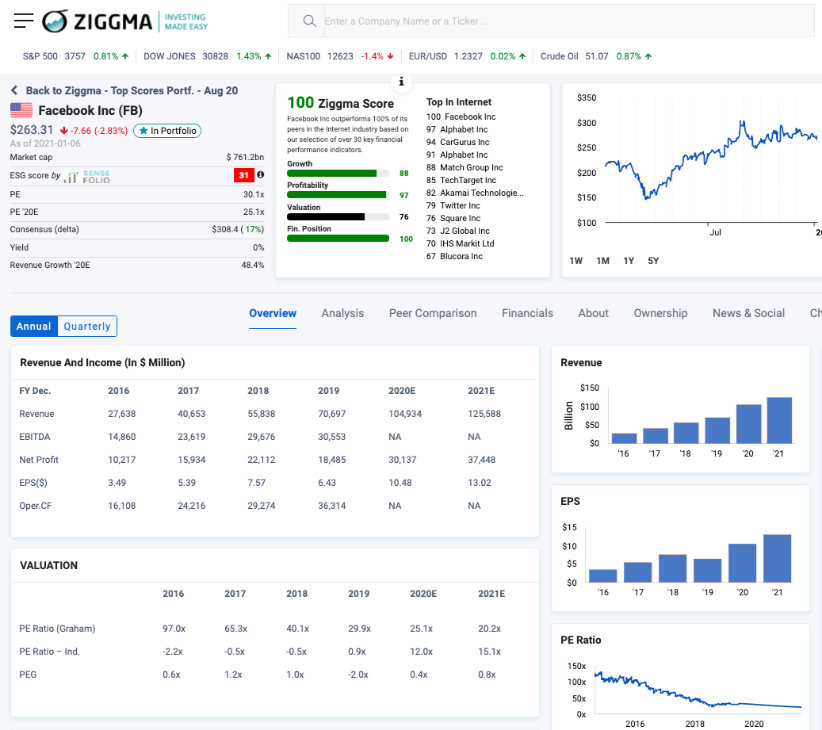Open Alphabet Inc with score 97
Image resolution: width=822 pixels, height=730 pixels.
(457, 129)
